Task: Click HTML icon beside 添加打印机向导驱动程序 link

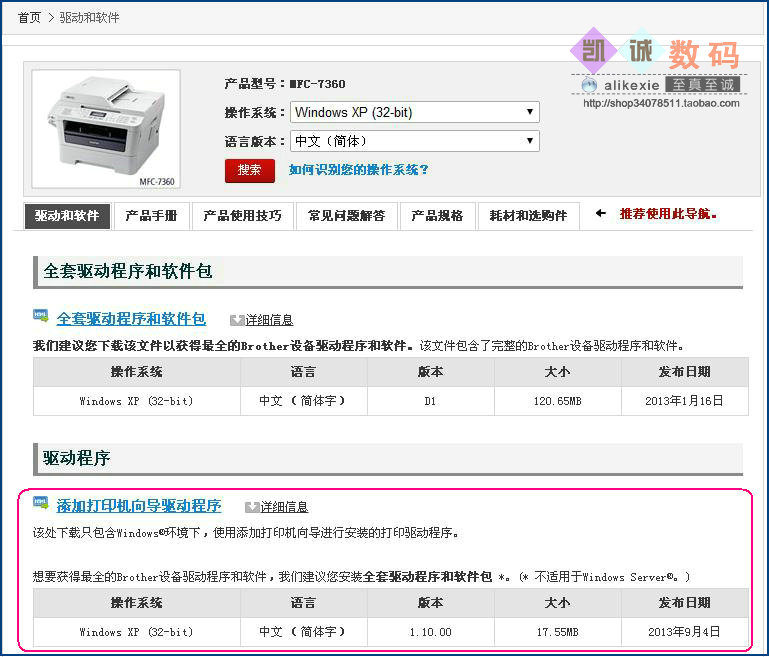Action: point(41,503)
